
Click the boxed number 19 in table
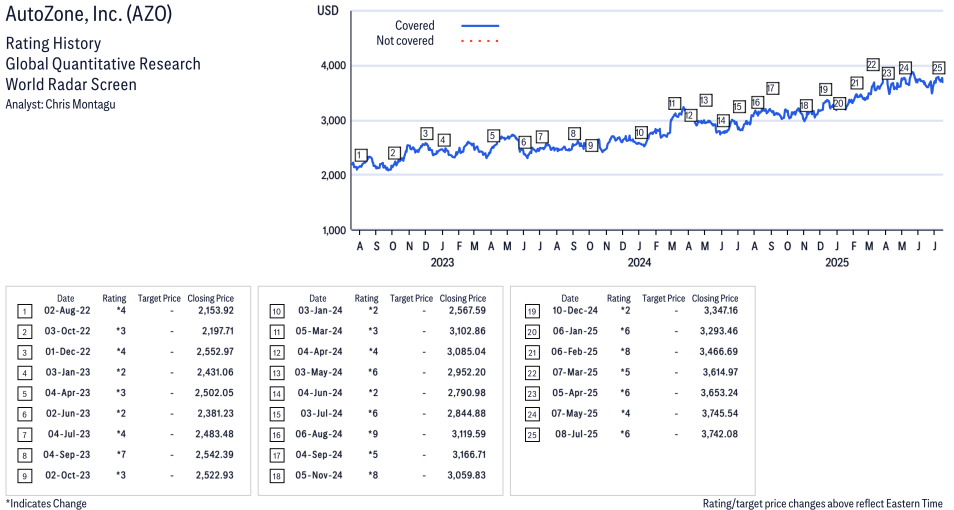pyautogui.click(x=532, y=312)
